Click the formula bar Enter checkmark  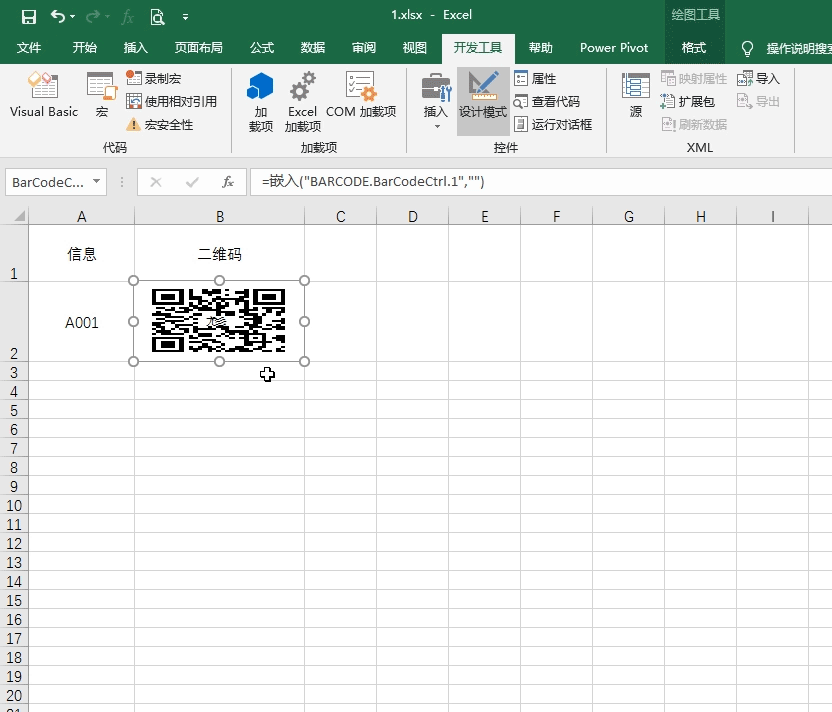tap(192, 182)
